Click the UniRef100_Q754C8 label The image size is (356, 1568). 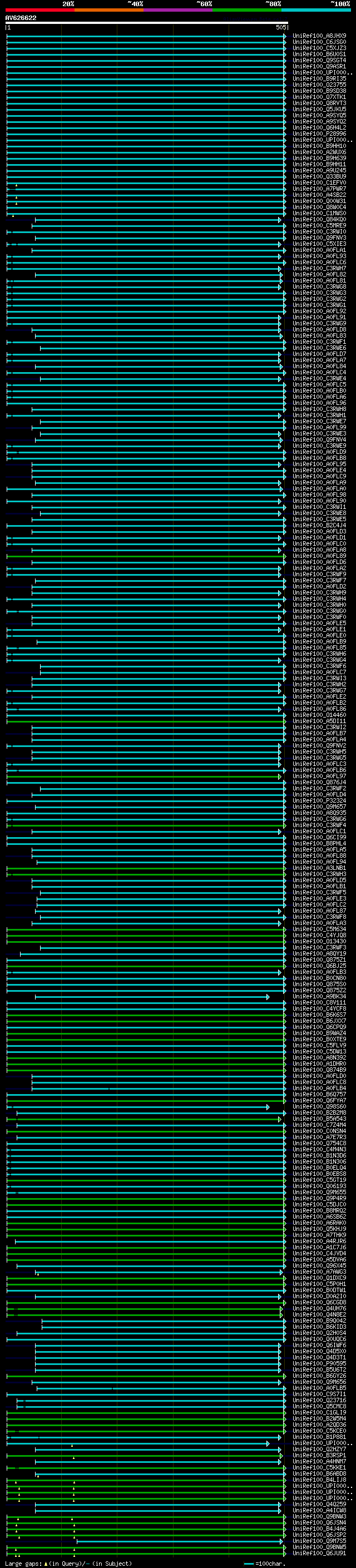pyautogui.click(x=319, y=1143)
